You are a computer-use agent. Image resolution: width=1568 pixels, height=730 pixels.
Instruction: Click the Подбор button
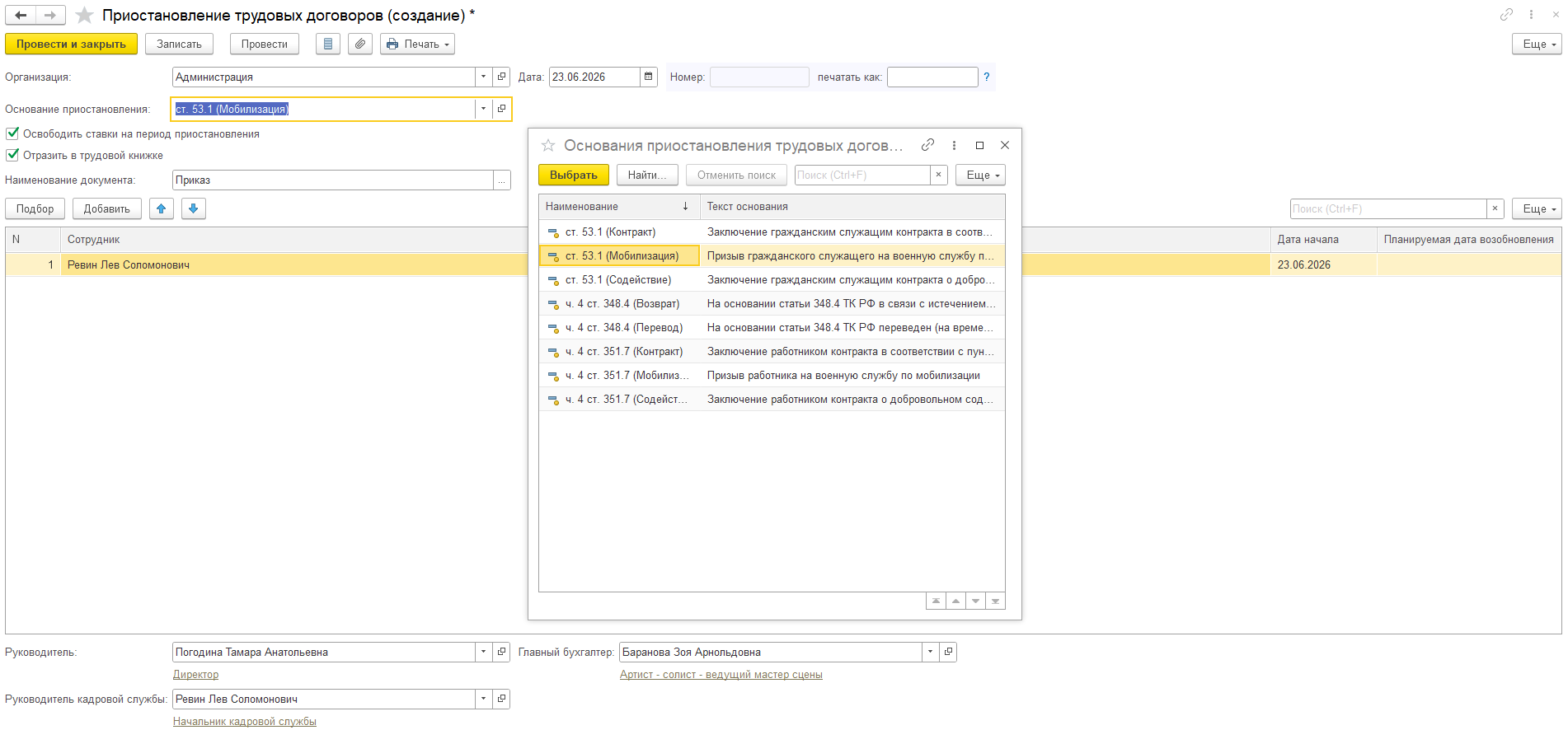pyautogui.click(x=35, y=208)
